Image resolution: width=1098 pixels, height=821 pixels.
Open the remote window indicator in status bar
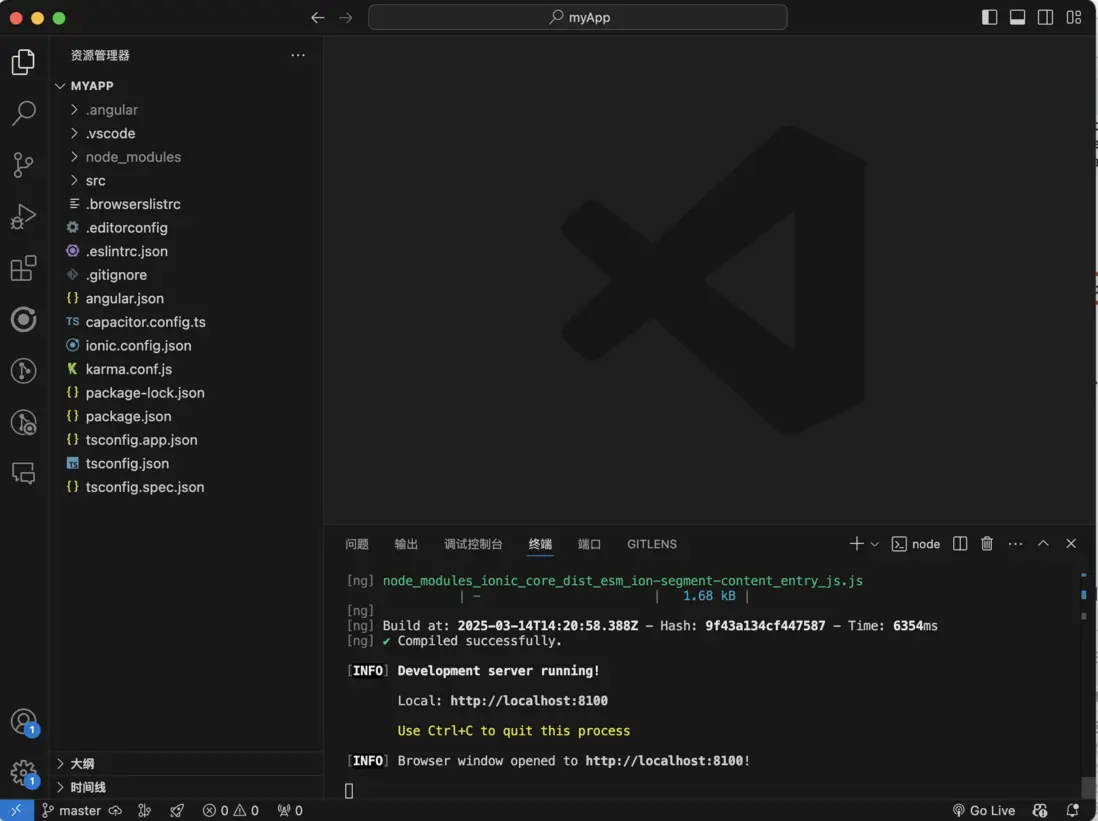[16, 810]
